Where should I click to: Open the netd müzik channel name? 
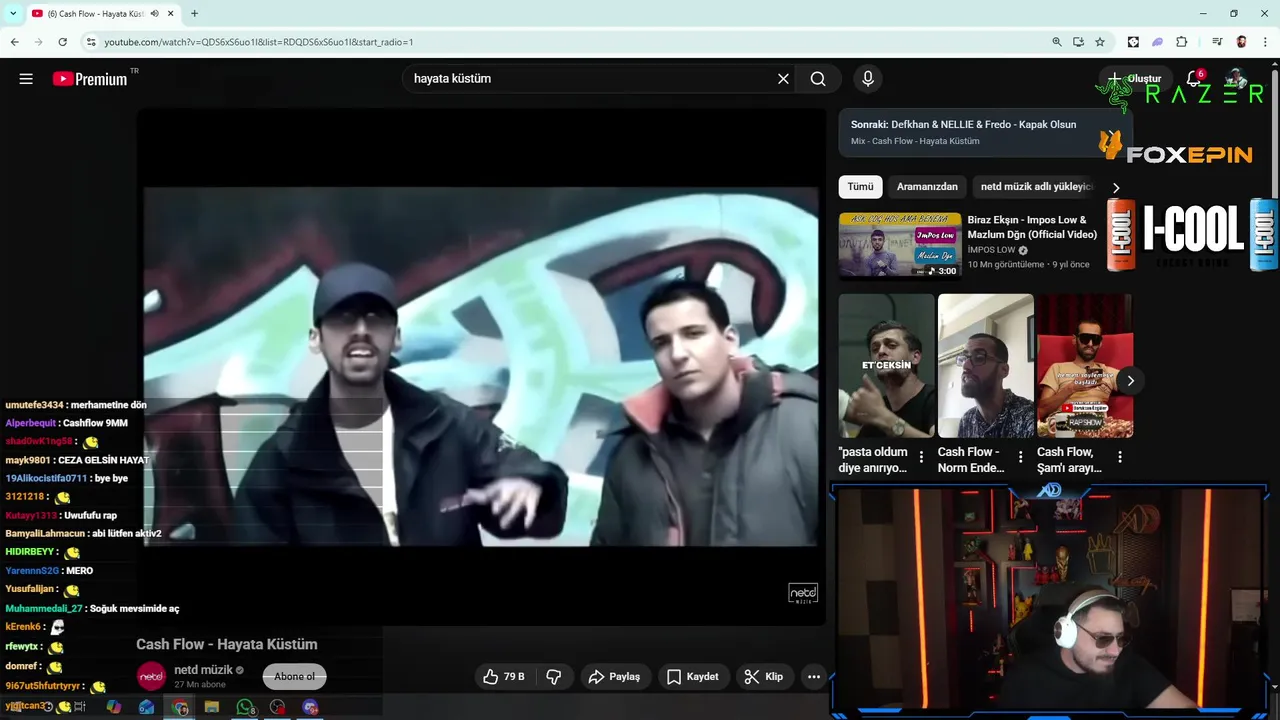pos(203,670)
